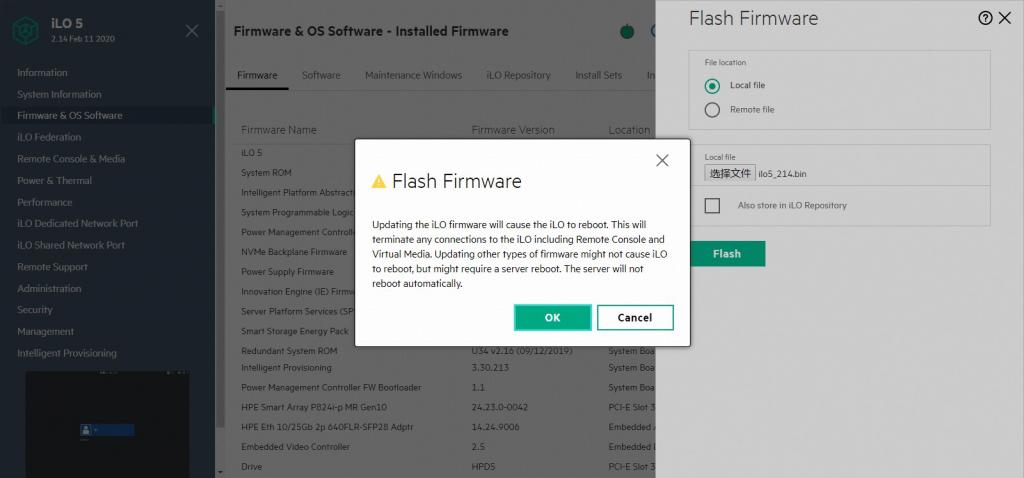Switch to the Maintenance Windows tab
This screenshot has width=1024, height=478.
[x=413, y=75]
